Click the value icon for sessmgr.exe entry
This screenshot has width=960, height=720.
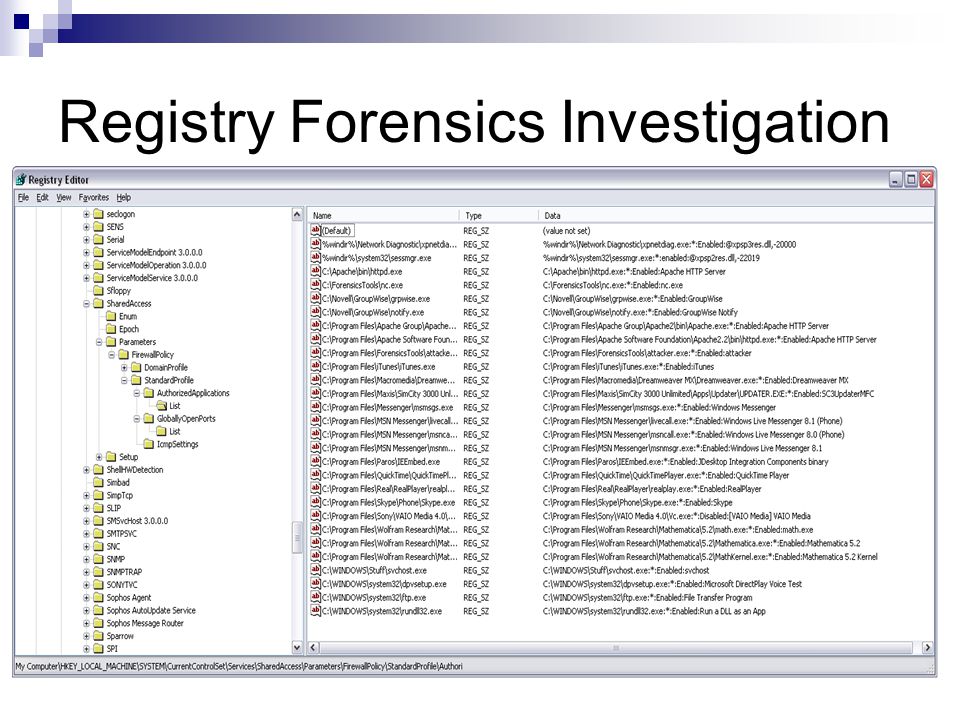pyautogui.click(x=315, y=258)
